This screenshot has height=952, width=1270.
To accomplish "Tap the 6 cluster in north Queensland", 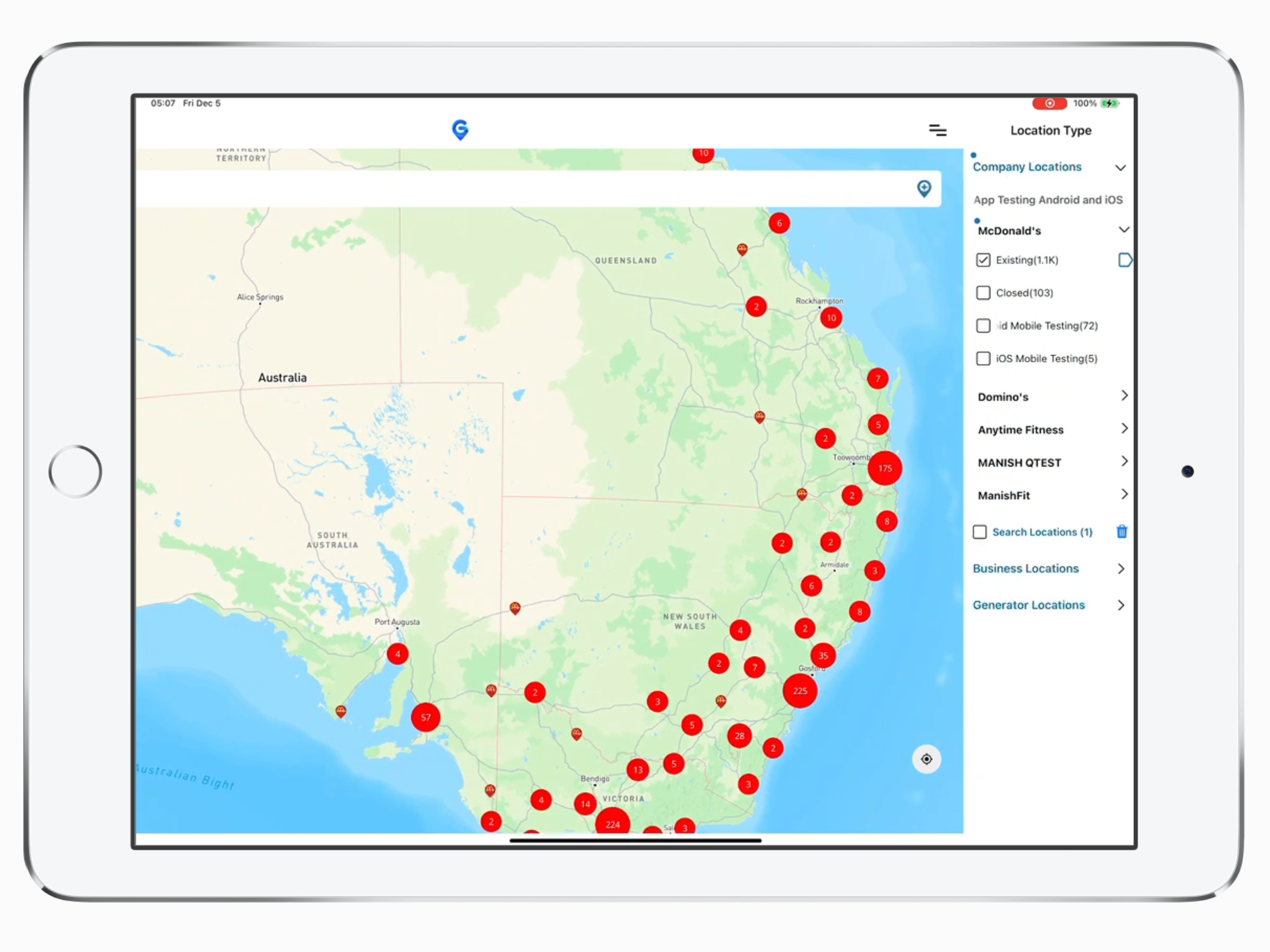I will [x=779, y=223].
